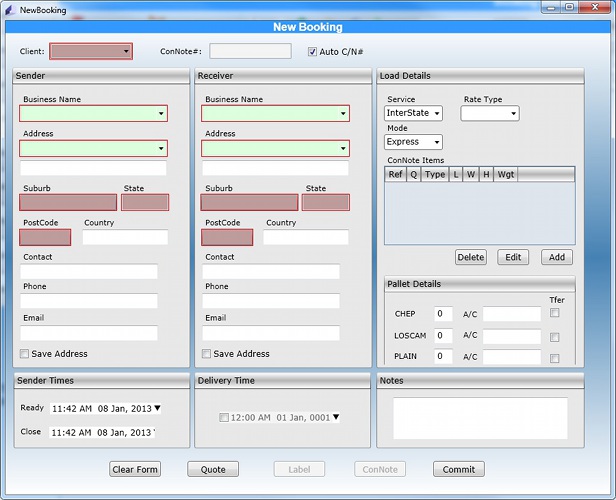The height and width of the screenshot is (500, 616).
Task: Click the Commit button
Action: [x=459, y=469]
